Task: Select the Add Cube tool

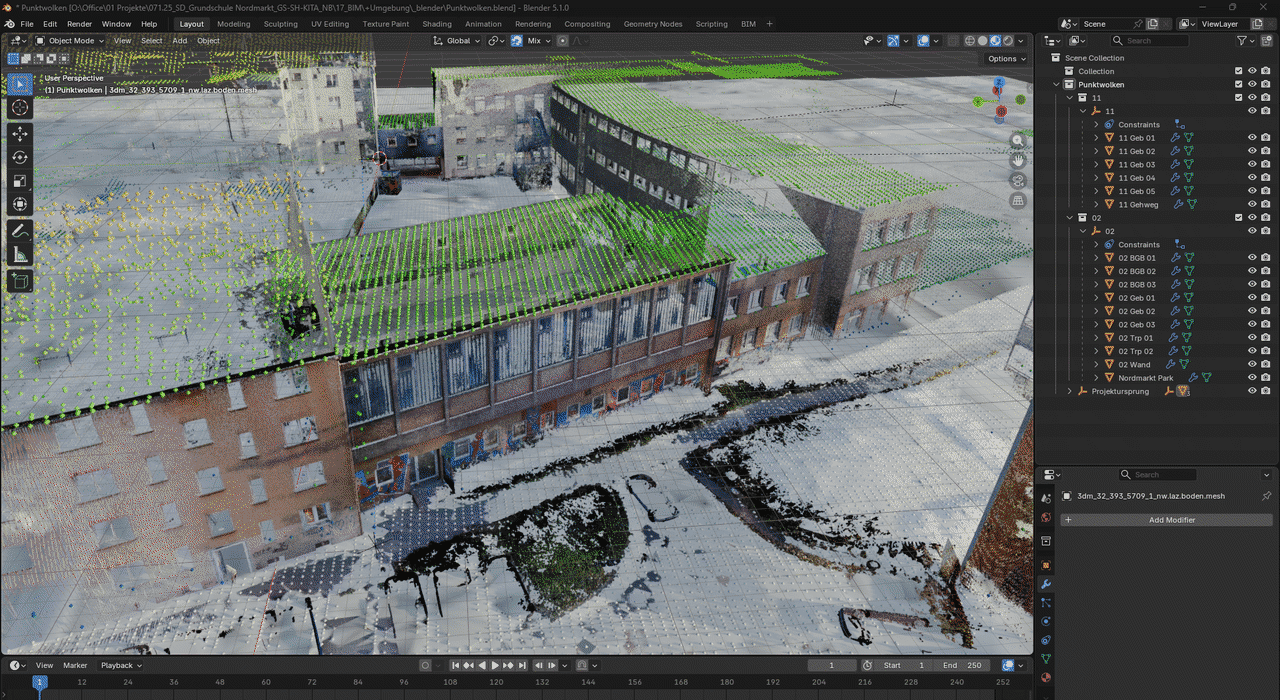Action: pyautogui.click(x=20, y=281)
